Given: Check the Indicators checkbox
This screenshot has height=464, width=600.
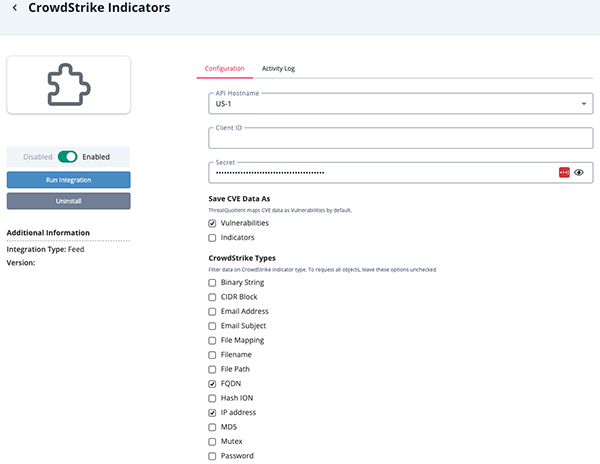Looking at the screenshot, I should point(212,238).
